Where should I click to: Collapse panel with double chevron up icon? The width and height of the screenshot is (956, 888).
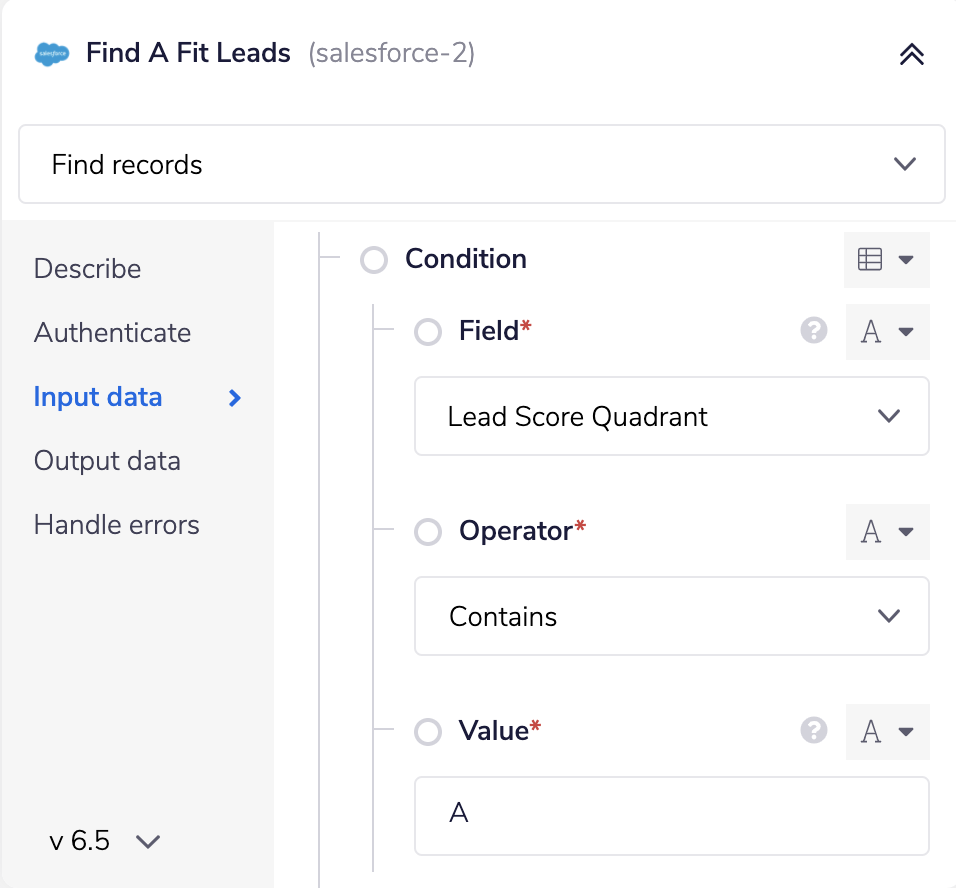pos(911,54)
